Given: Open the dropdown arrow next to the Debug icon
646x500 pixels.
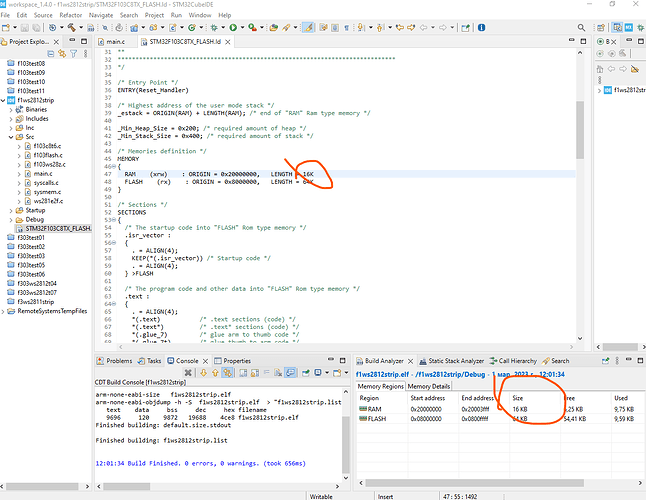Looking at the screenshot, I should (223, 28).
